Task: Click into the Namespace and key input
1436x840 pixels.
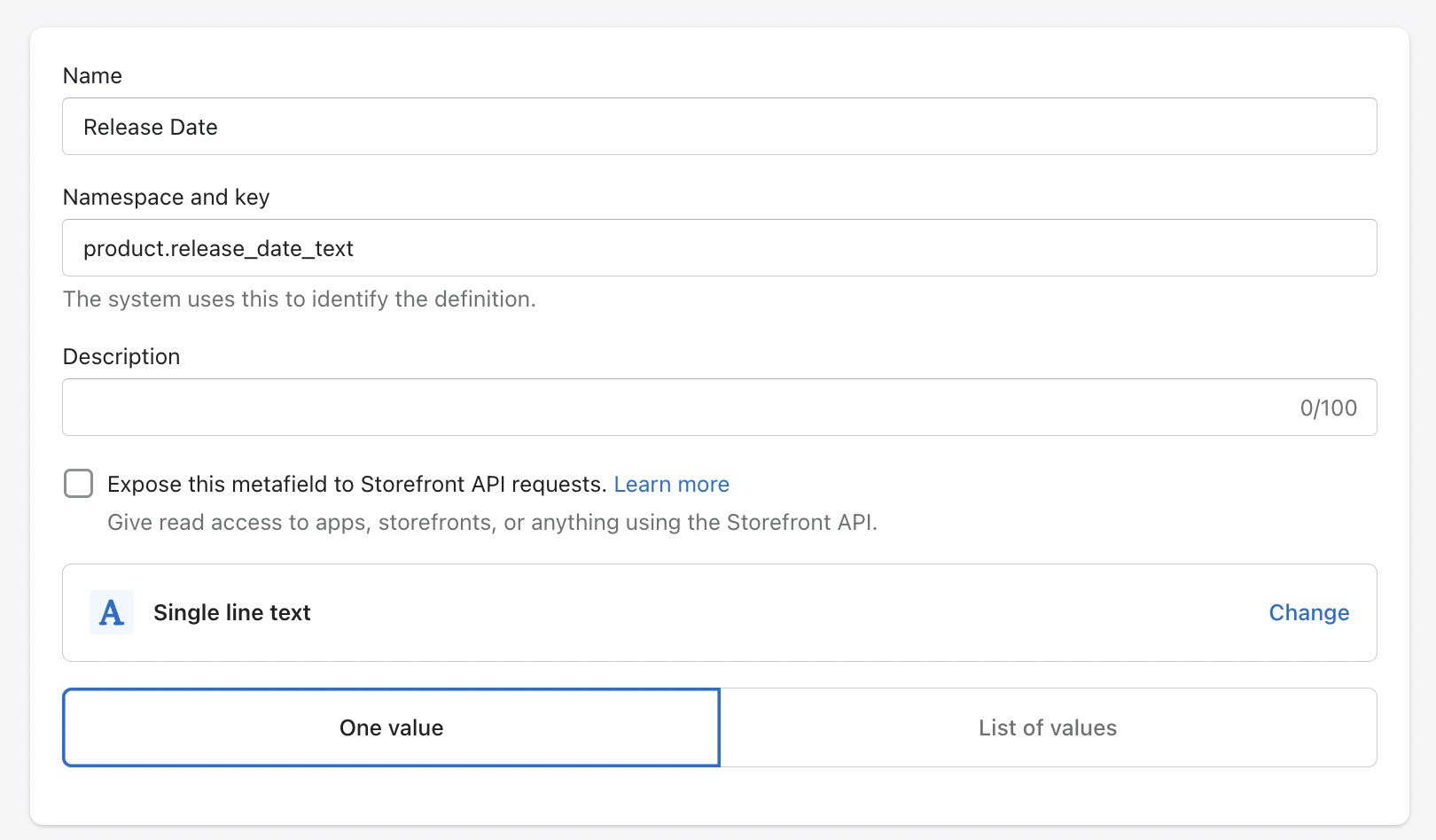Action: [x=718, y=248]
